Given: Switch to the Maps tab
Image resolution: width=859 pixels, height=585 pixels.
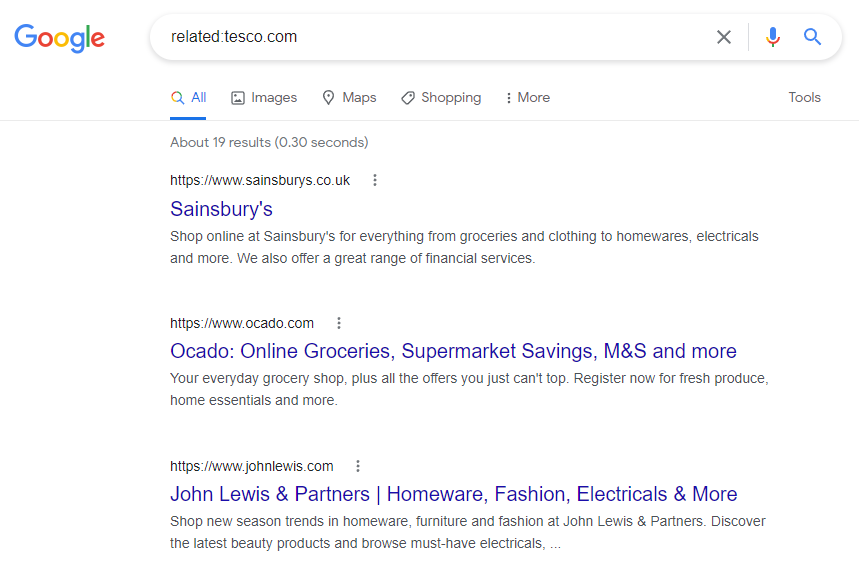Looking at the screenshot, I should [349, 98].
